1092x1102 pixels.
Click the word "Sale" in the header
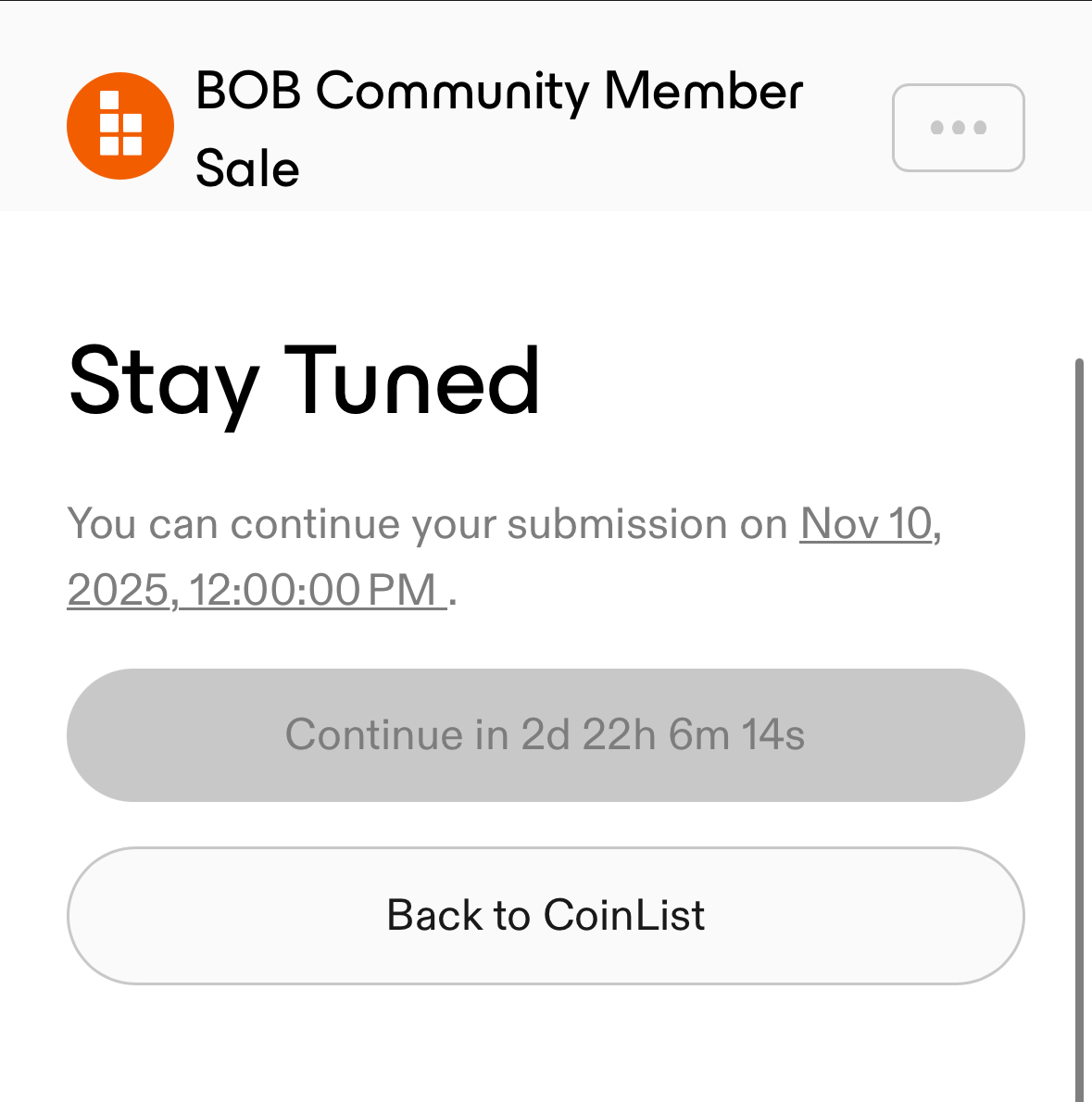247,169
